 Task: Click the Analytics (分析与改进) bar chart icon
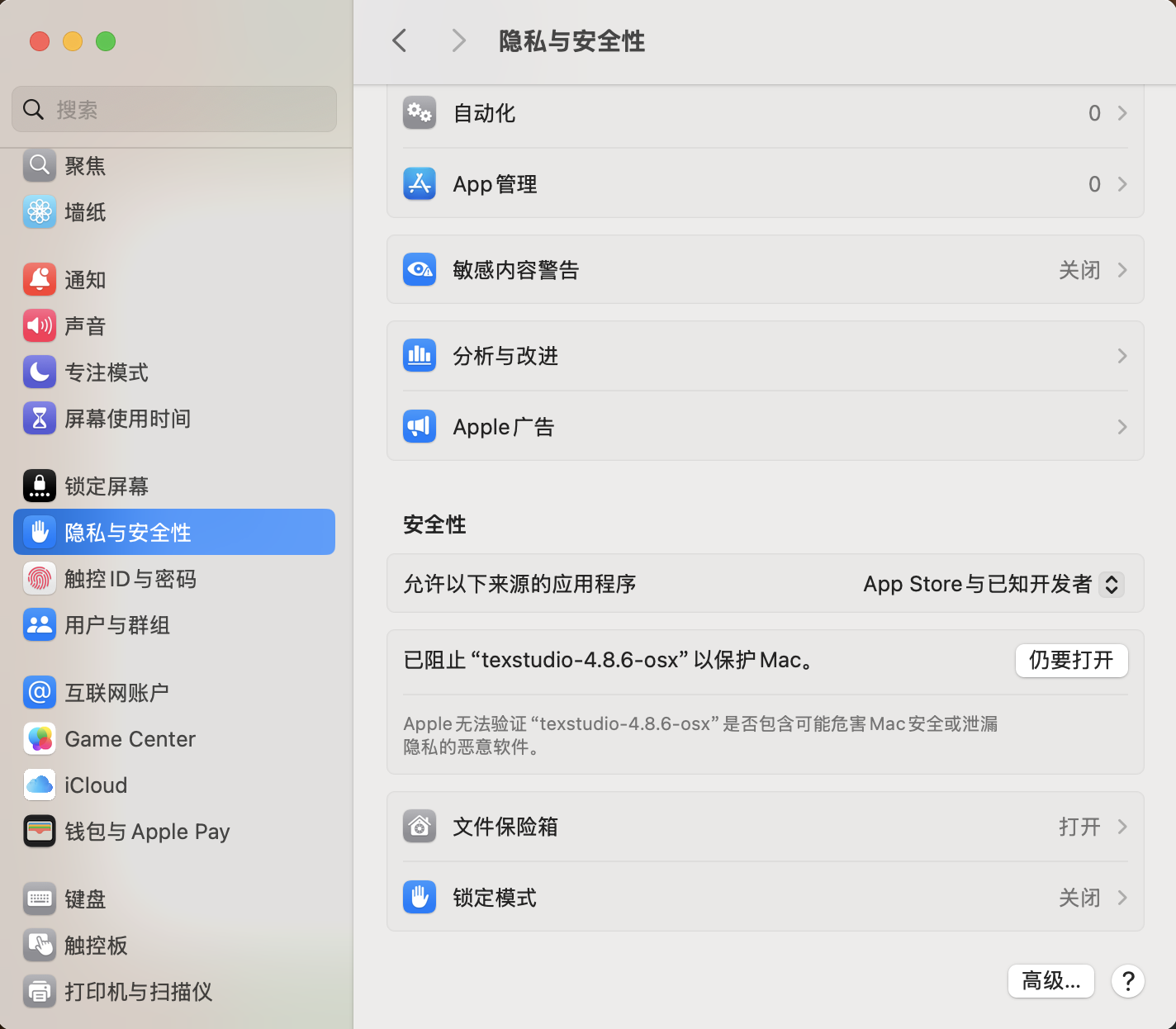pyautogui.click(x=420, y=356)
